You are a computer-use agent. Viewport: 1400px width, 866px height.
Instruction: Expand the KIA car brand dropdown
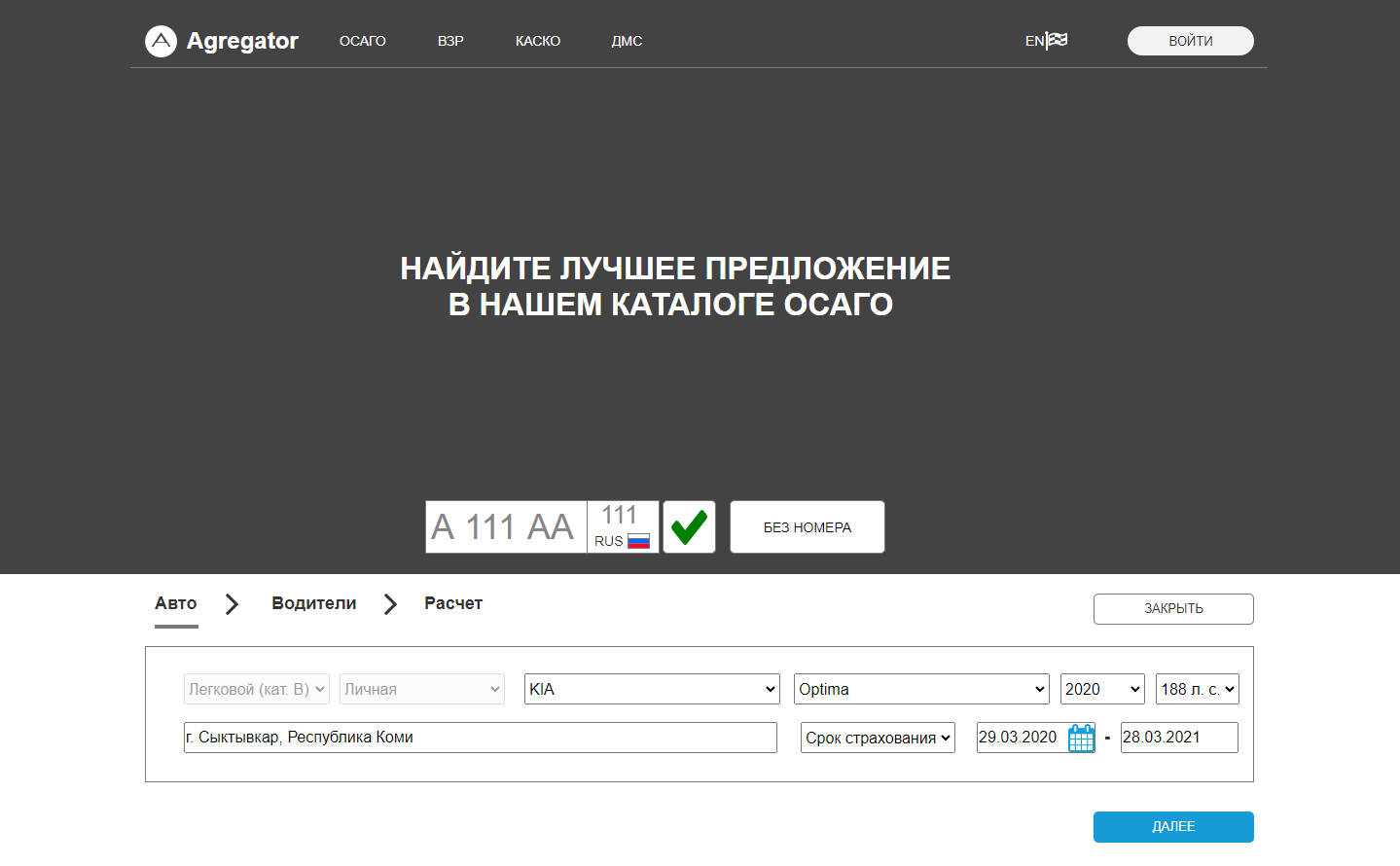(x=651, y=689)
